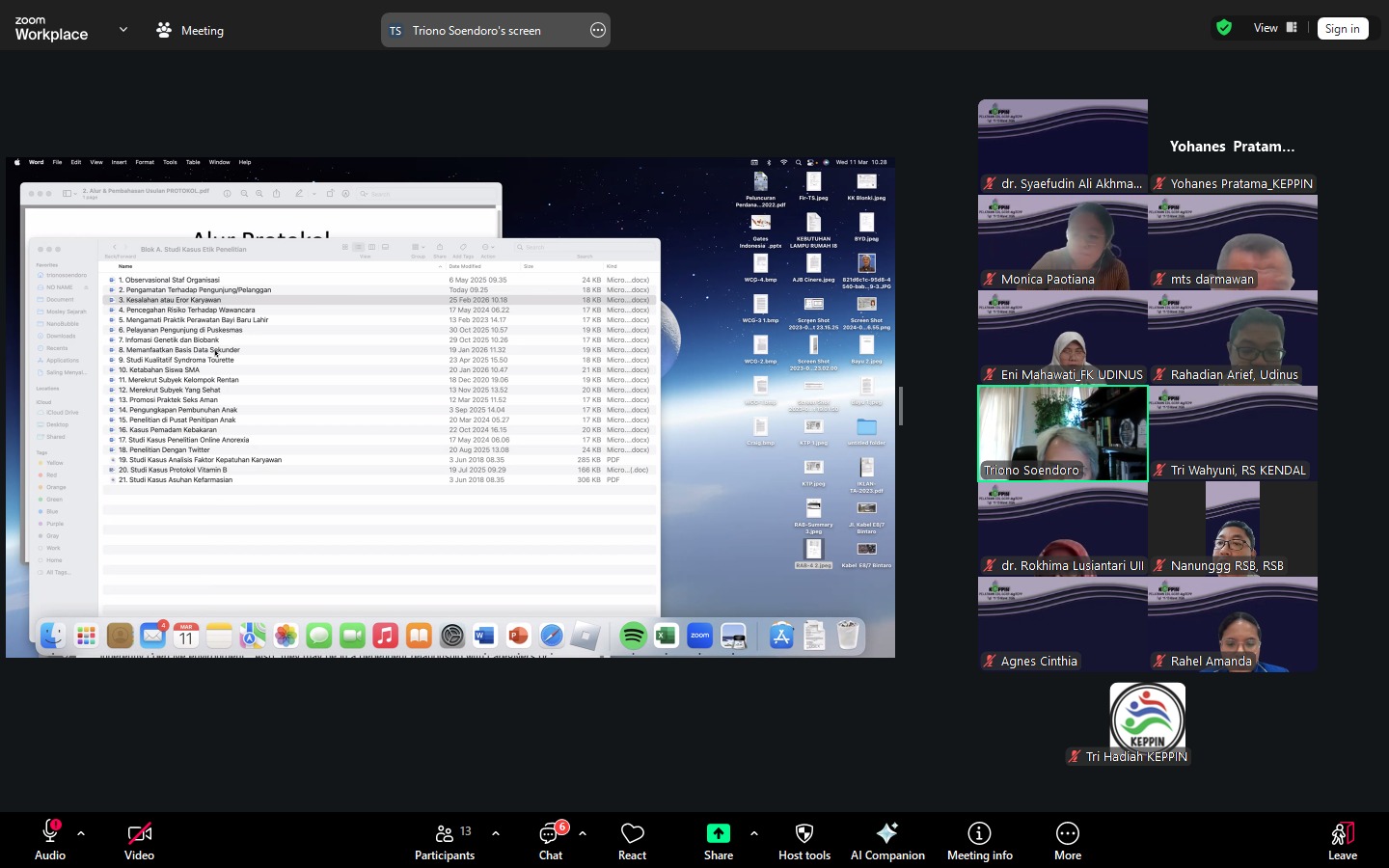The height and width of the screenshot is (868, 1389).
Task: Unmute microphone with the Audio button
Action: tap(49, 839)
